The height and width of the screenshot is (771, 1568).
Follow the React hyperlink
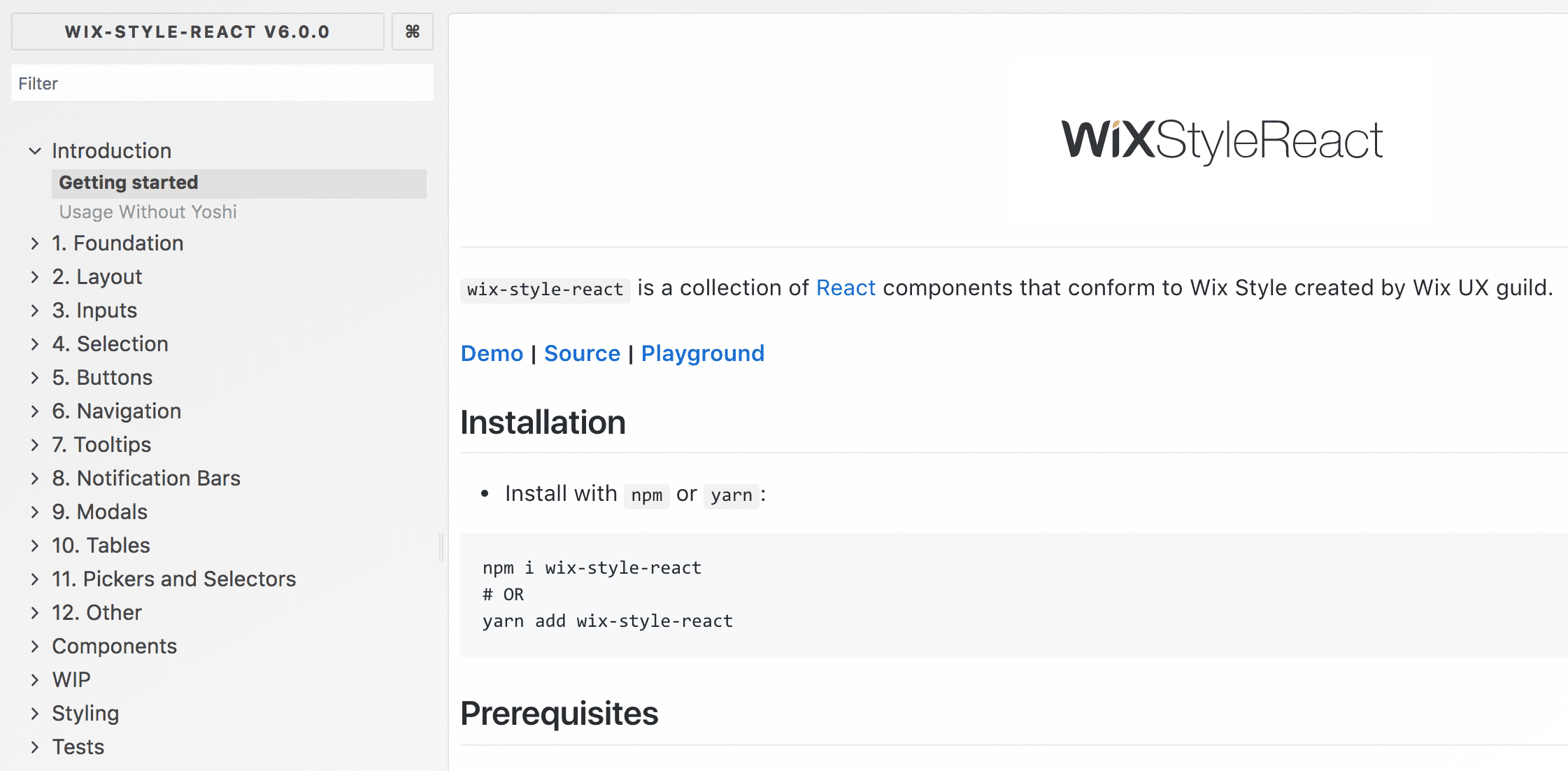tap(846, 288)
